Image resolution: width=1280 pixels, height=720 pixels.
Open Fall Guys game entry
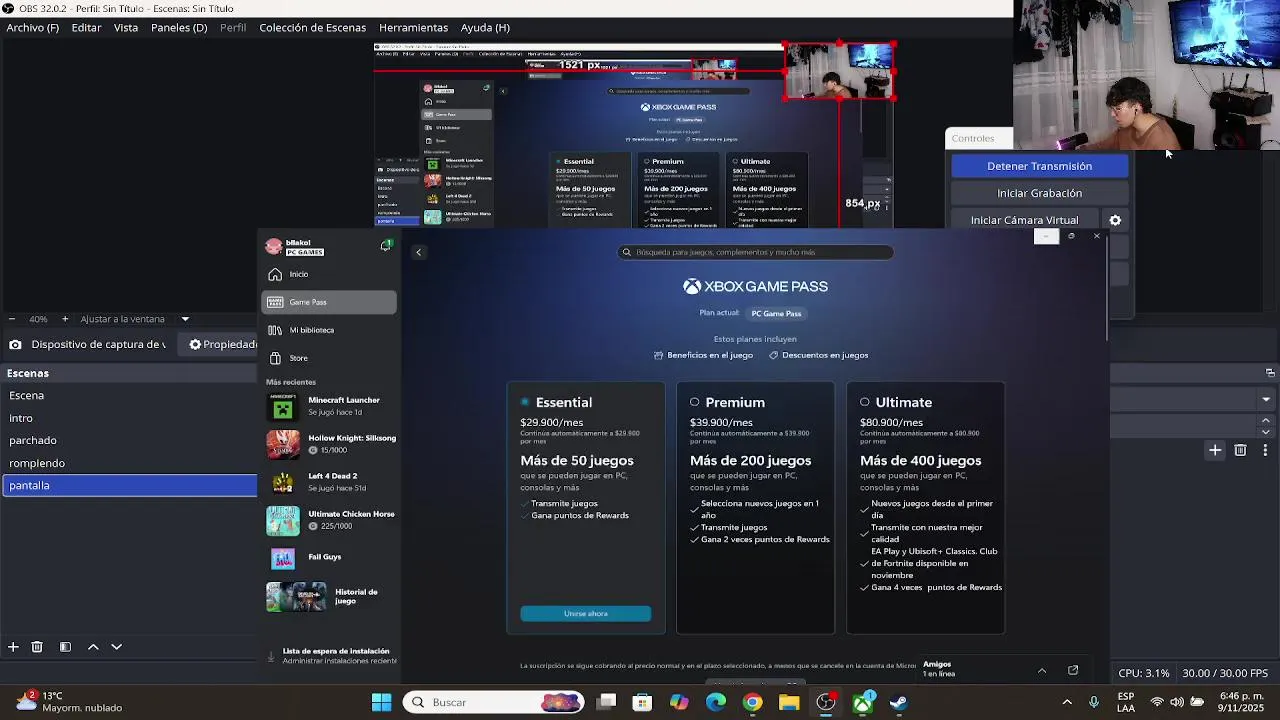coord(330,558)
